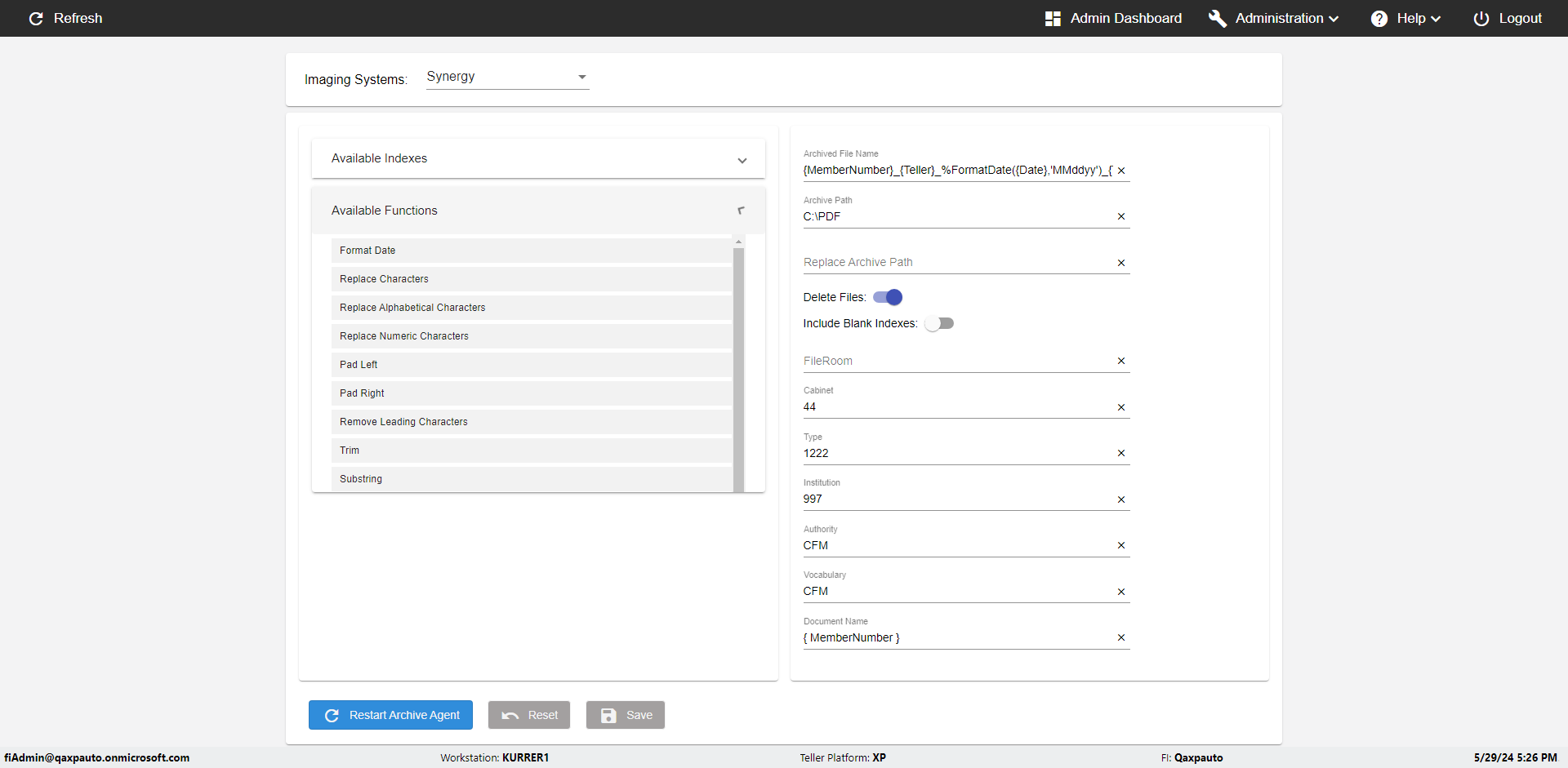Viewport: 1568px width, 768px height.
Task: Select the Pad Right function
Action: coord(532,393)
